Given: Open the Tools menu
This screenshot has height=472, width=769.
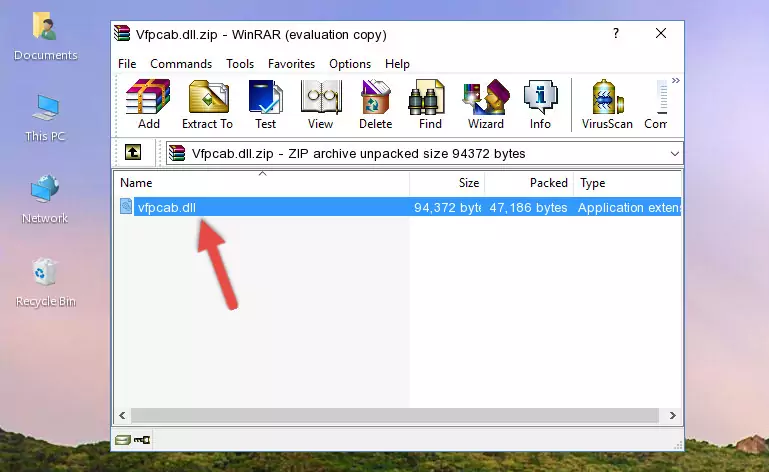Looking at the screenshot, I should [240, 64].
